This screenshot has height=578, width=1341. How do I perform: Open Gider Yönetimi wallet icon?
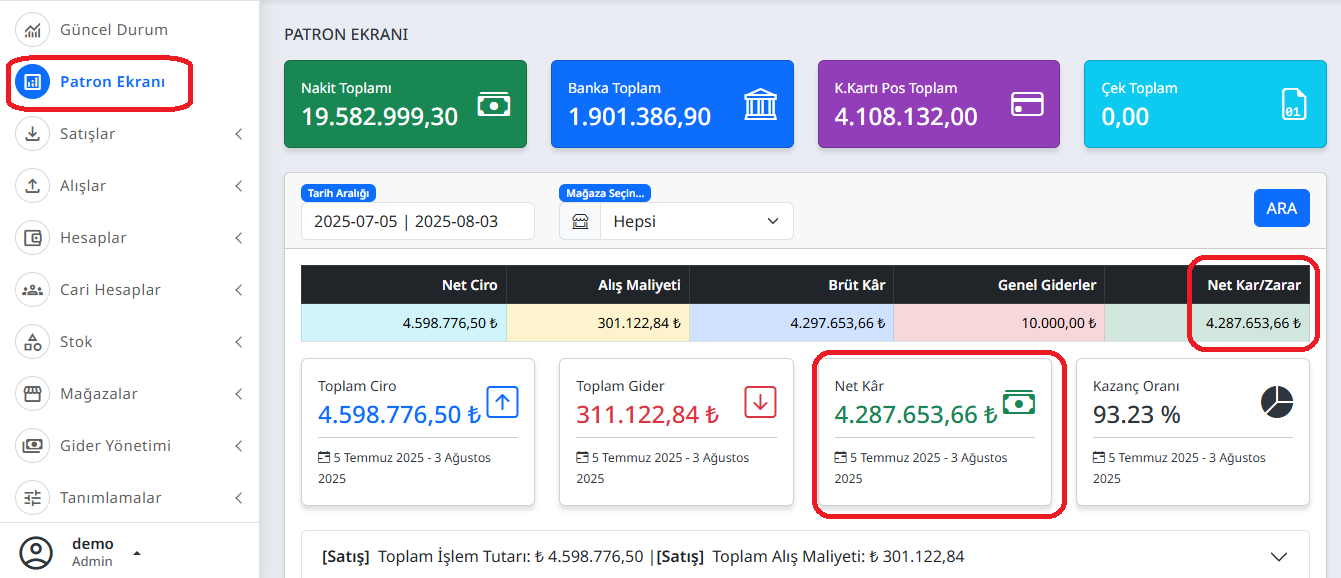32,445
